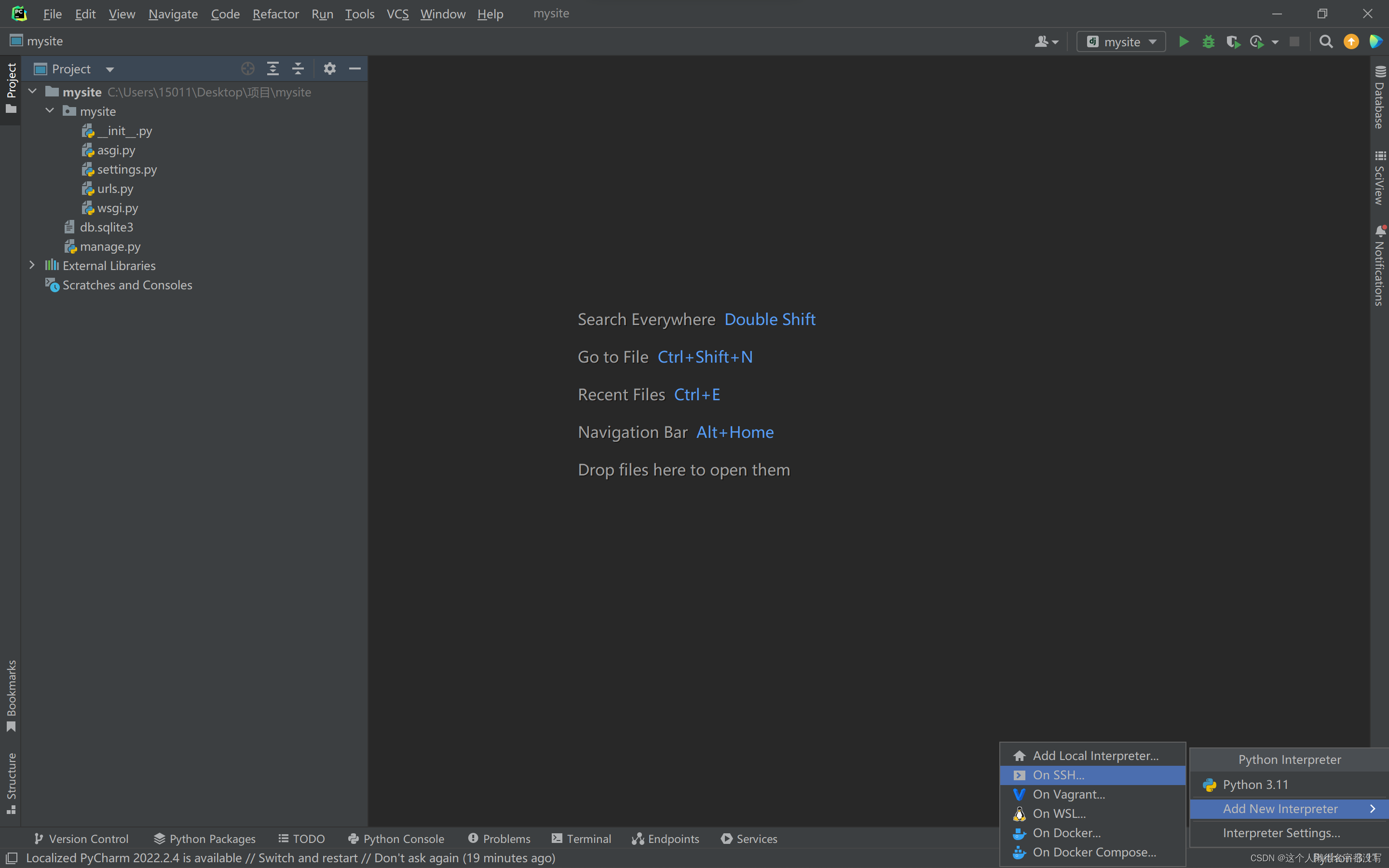The image size is (1389, 868).
Task: Open the SciView tool window
Action: 1380,177
